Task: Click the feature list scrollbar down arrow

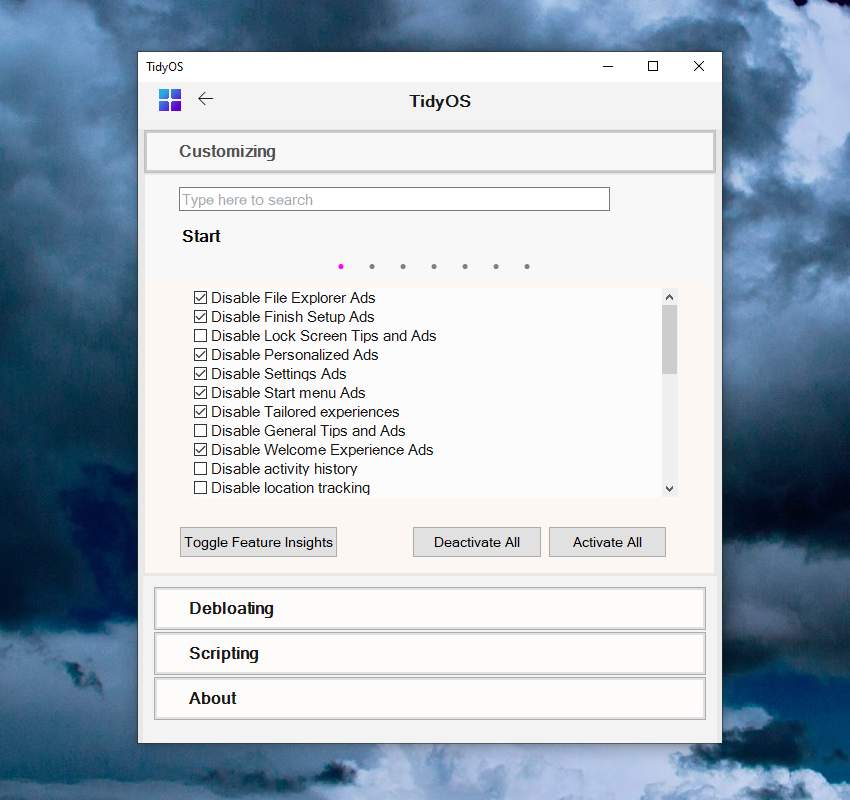Action: (x=669, y=488)
